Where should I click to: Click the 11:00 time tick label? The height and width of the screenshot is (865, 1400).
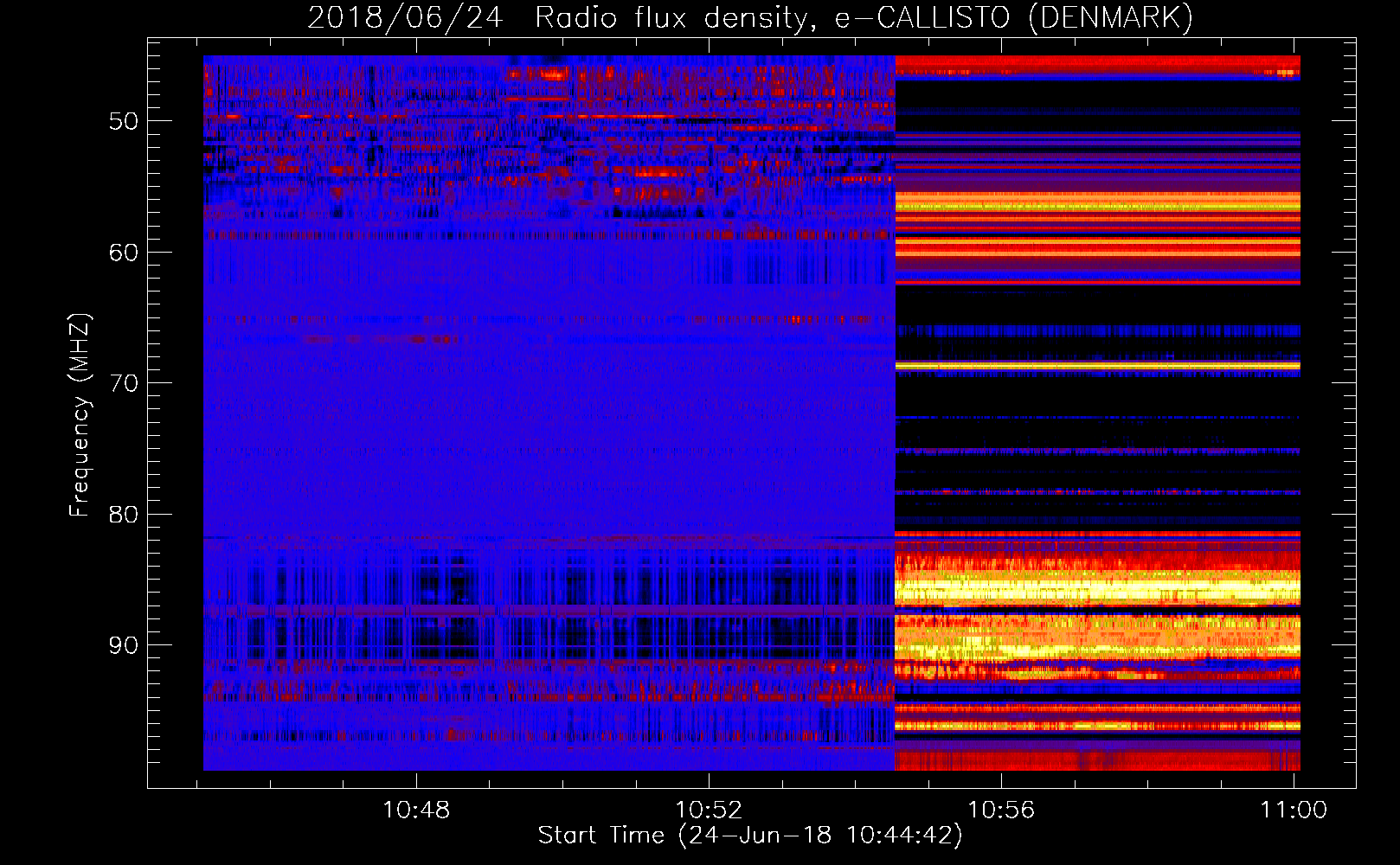[x=1294, y=811]
